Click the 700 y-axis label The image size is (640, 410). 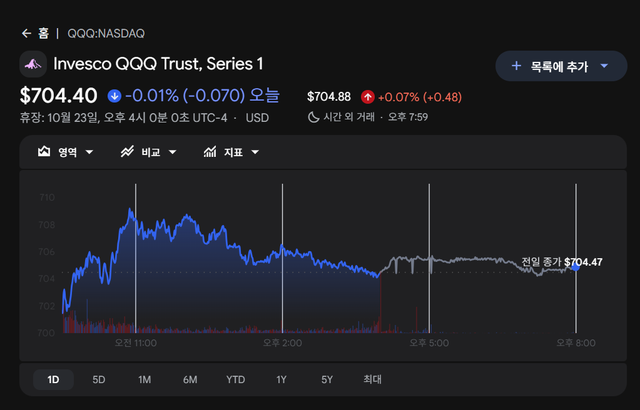46,333
